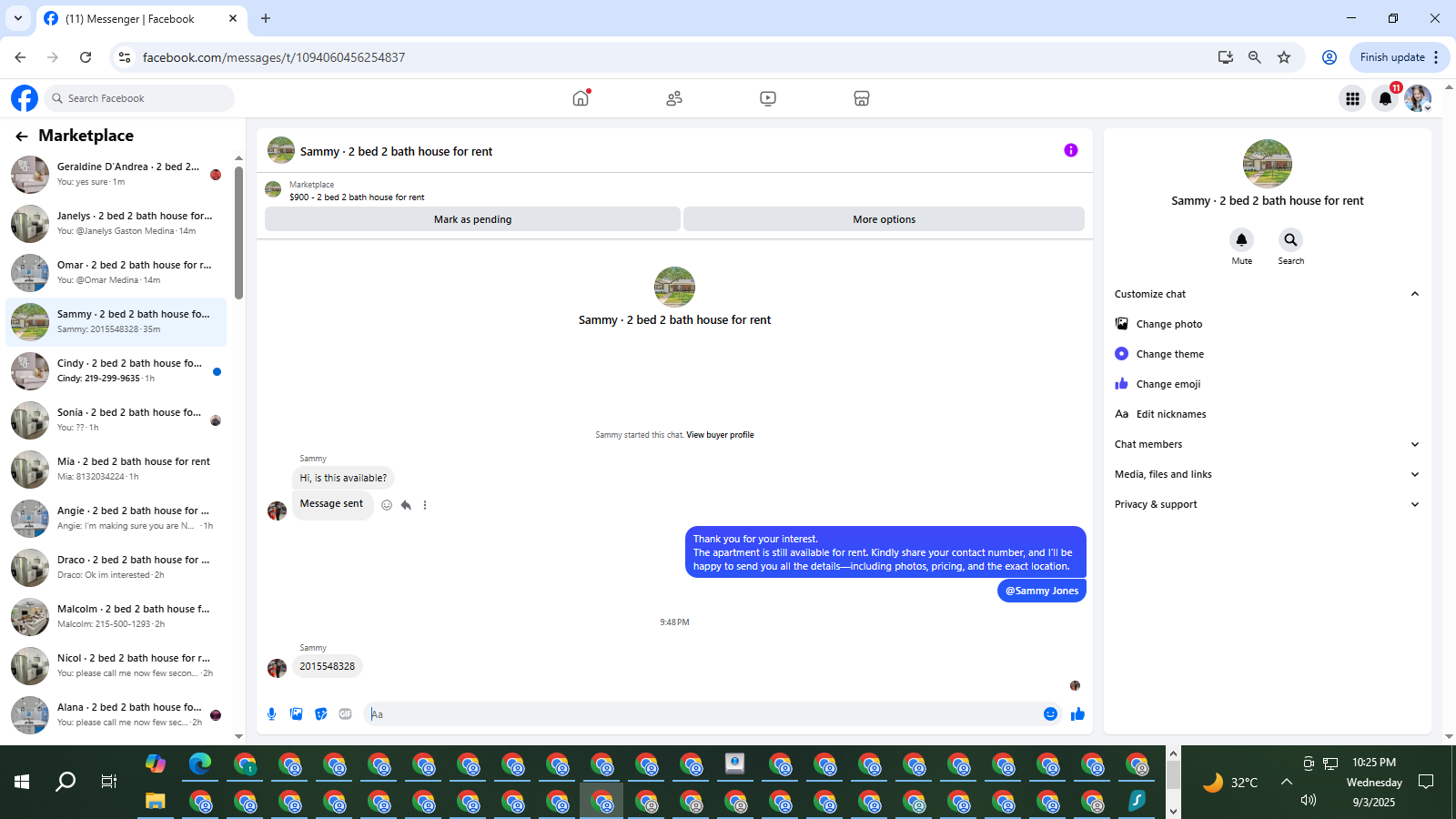Attach a photo with image icon
Image resolution: width=1456 pixels, height=819 pixels.
coord(296,714)
